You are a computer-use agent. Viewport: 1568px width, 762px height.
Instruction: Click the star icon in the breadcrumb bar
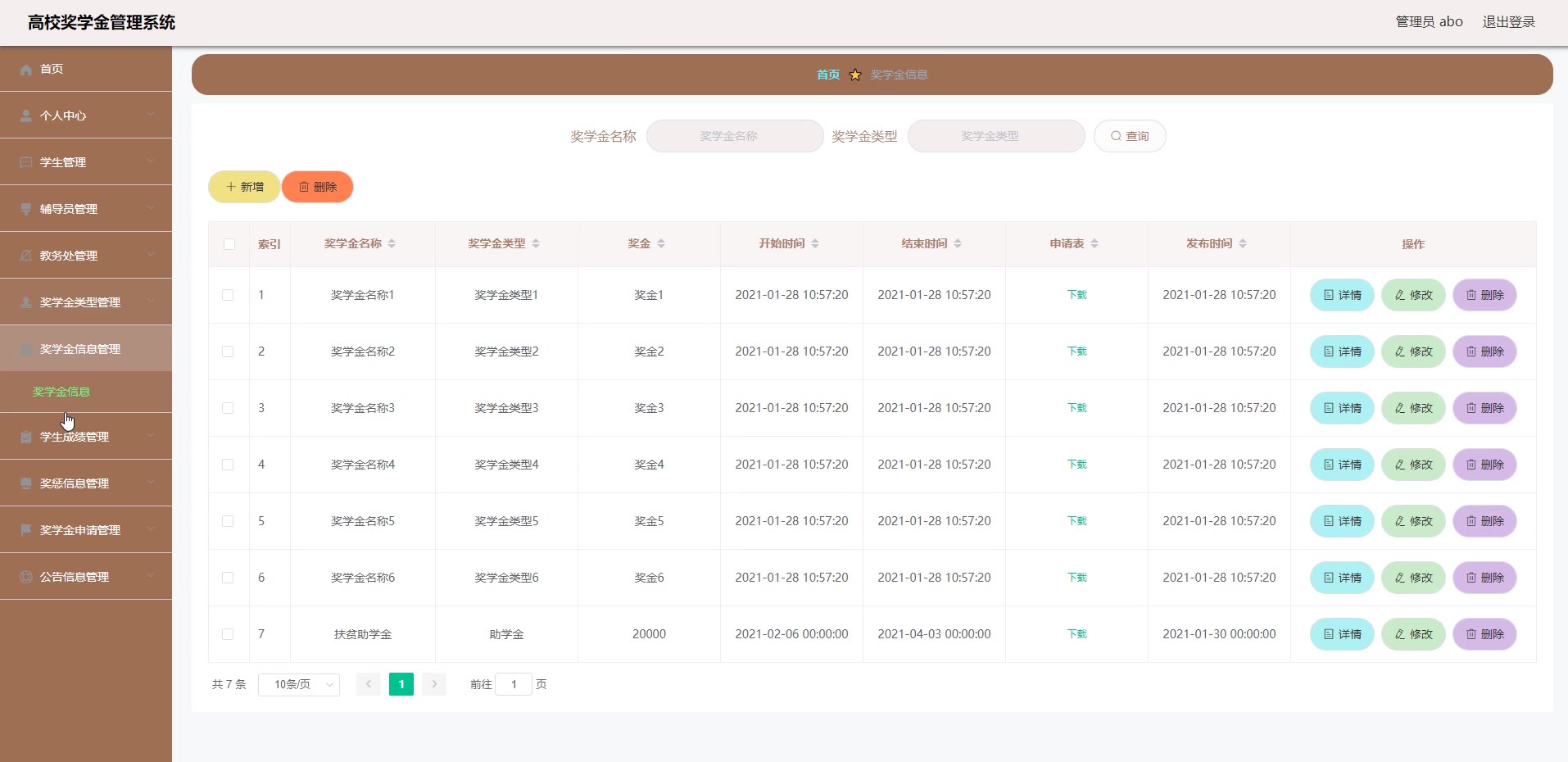tap(855, 75)
